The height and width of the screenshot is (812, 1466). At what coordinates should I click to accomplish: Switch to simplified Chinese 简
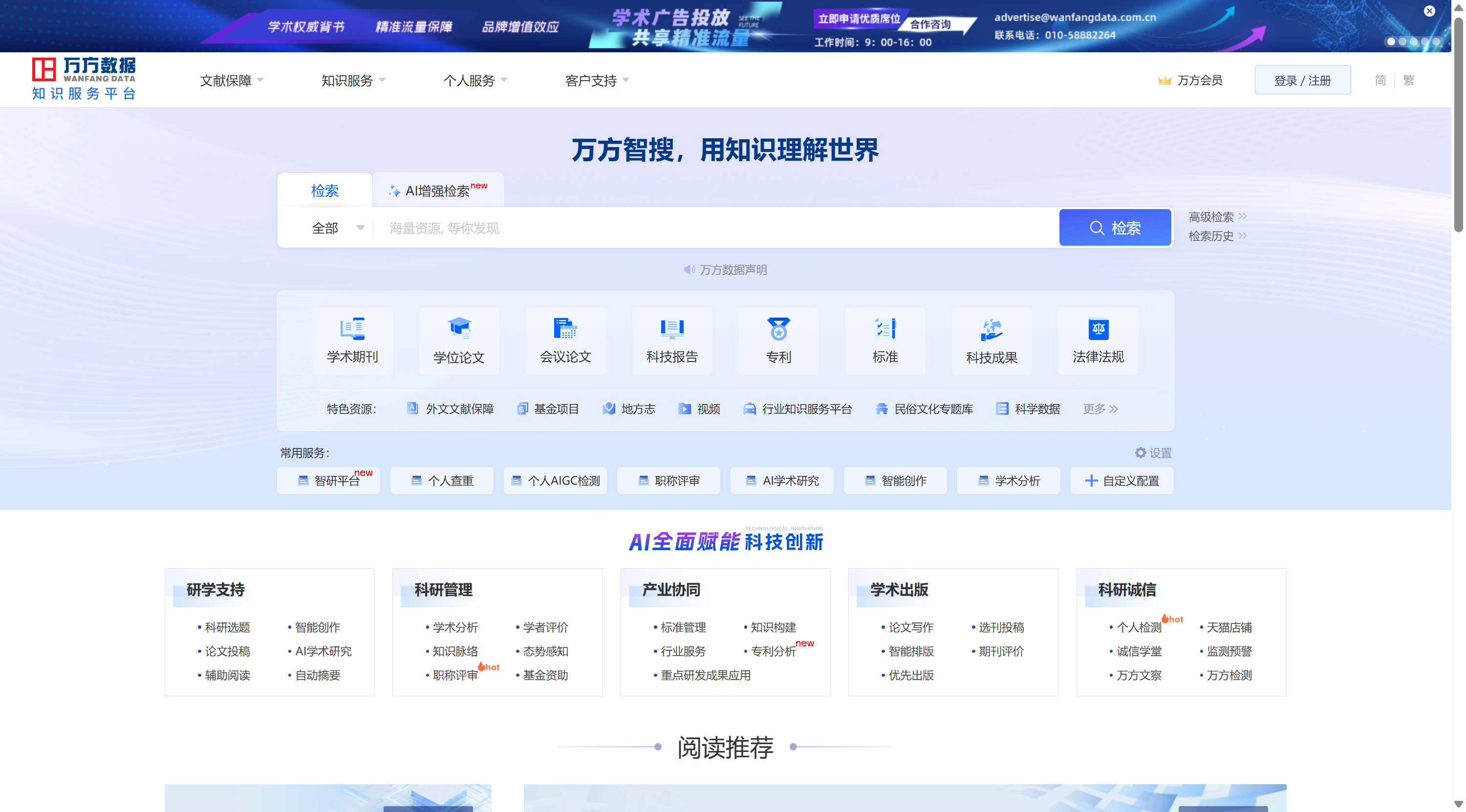(x=1380, y=80)
